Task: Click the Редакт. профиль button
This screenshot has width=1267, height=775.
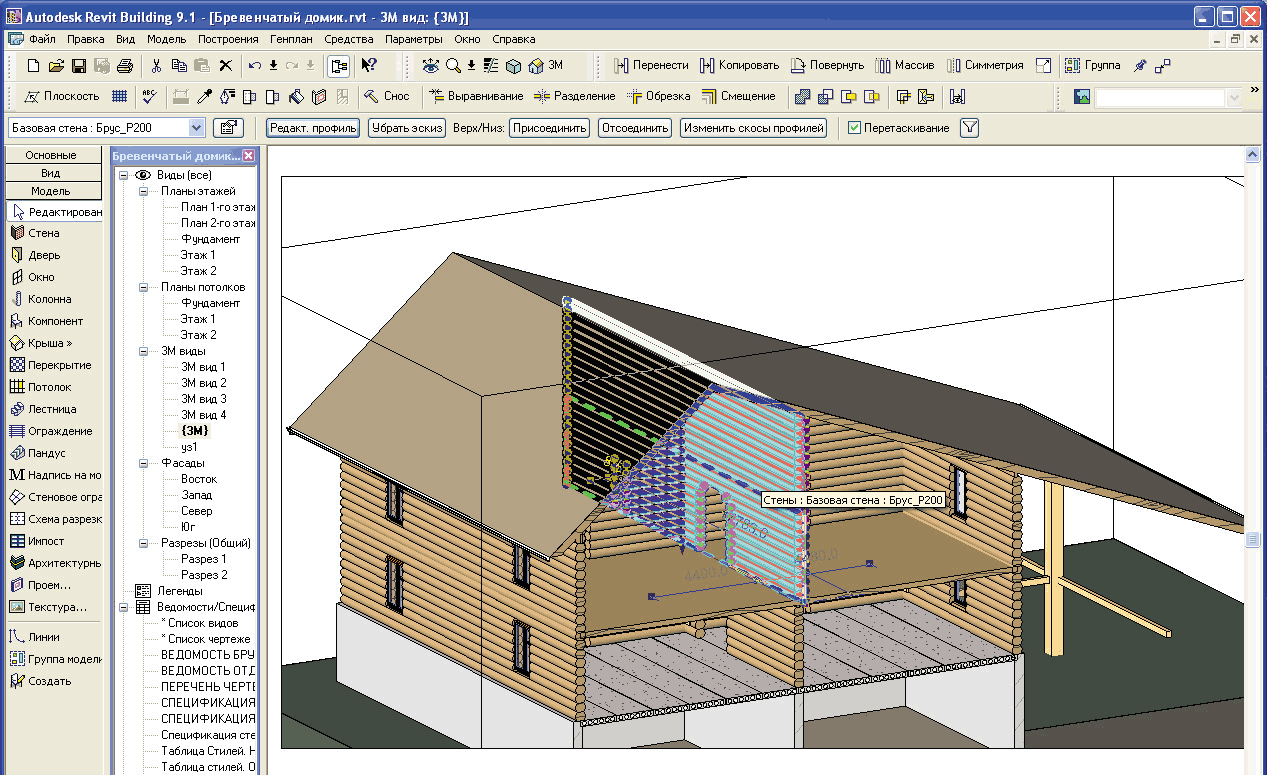Action: coord(312,128)
